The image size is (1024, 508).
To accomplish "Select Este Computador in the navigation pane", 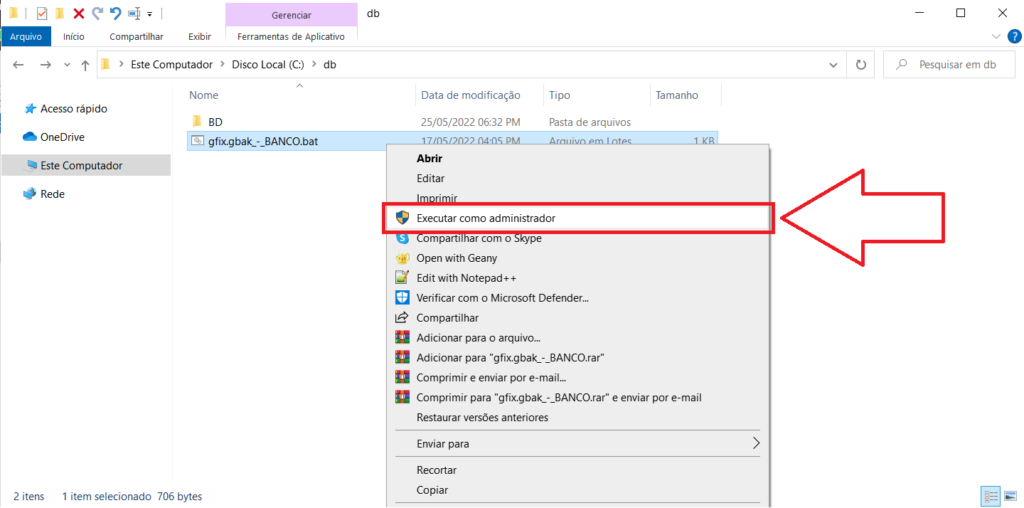I will (x=81, y=165).
